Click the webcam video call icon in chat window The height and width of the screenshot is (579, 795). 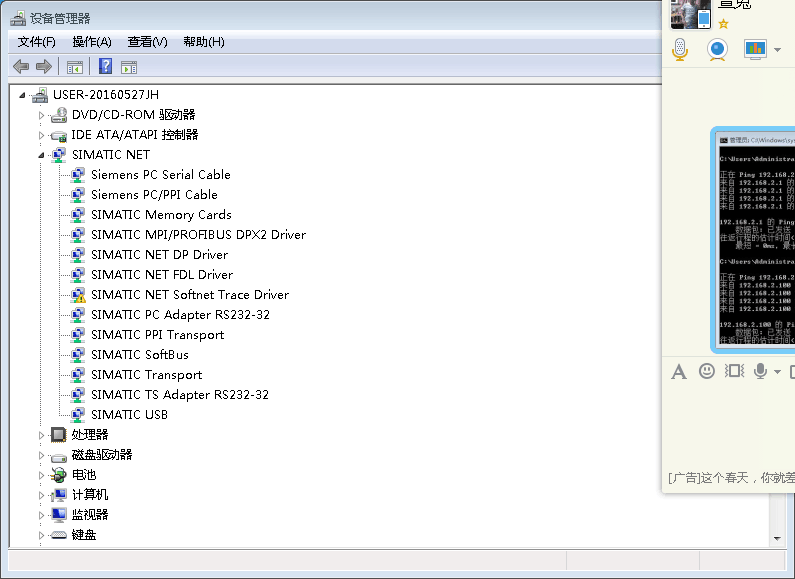717,50
